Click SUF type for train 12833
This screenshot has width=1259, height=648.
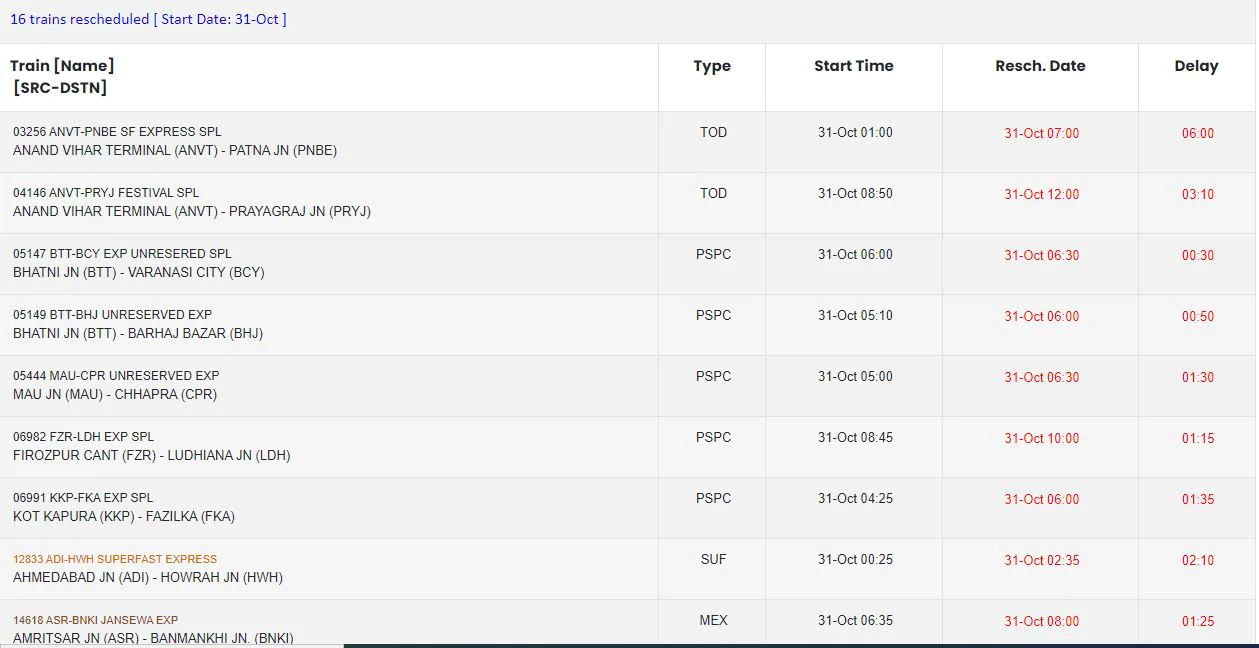click(x=713, y=559)
